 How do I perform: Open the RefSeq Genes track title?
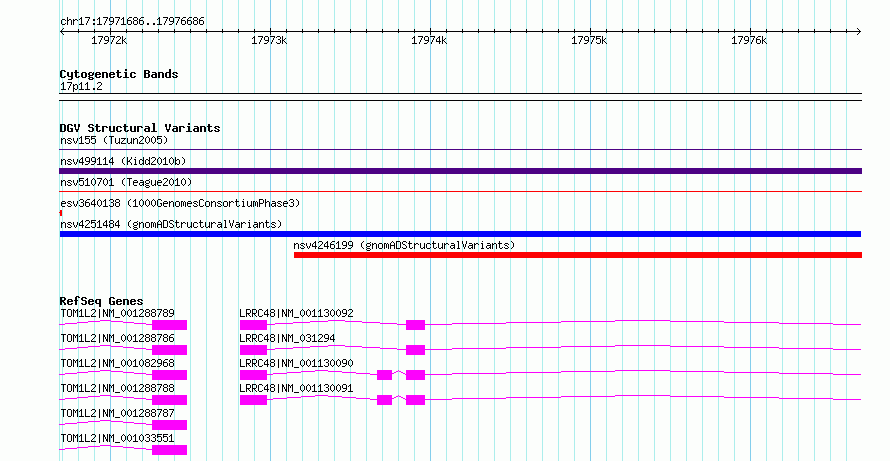click(101, 301)
